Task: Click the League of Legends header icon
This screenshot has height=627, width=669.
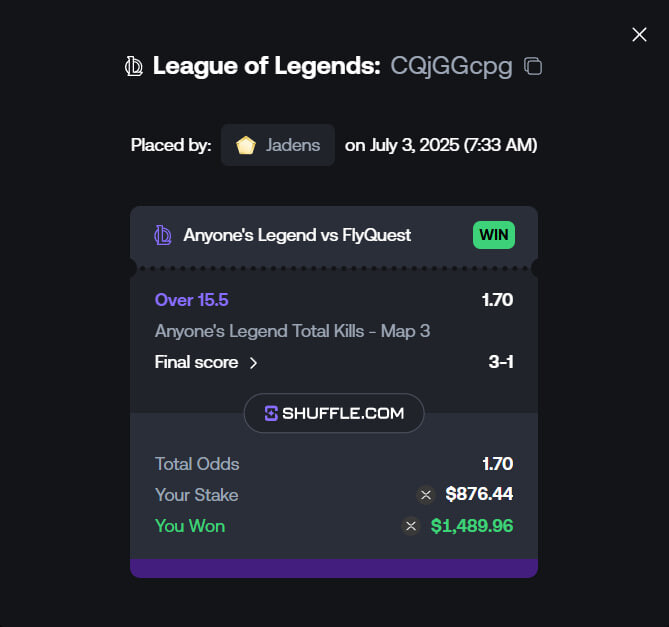Action: (134, 67)
